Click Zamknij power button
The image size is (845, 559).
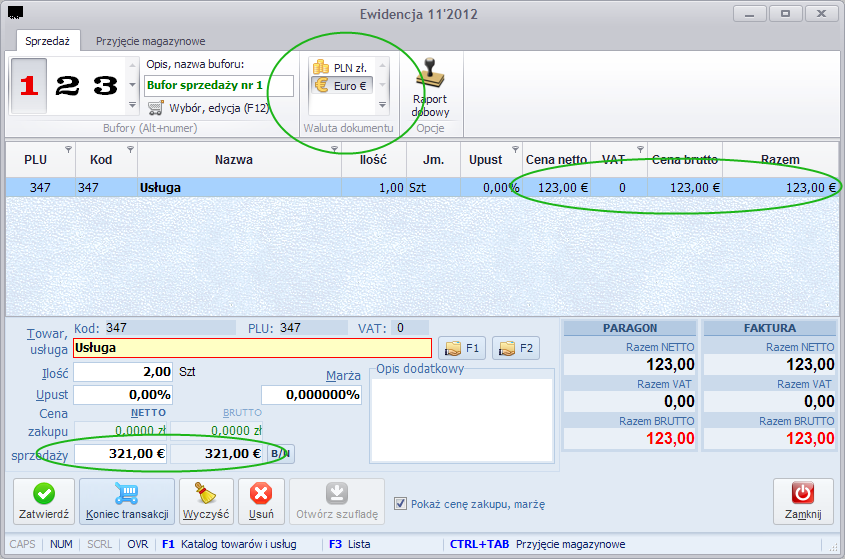[x=803, y=501]
